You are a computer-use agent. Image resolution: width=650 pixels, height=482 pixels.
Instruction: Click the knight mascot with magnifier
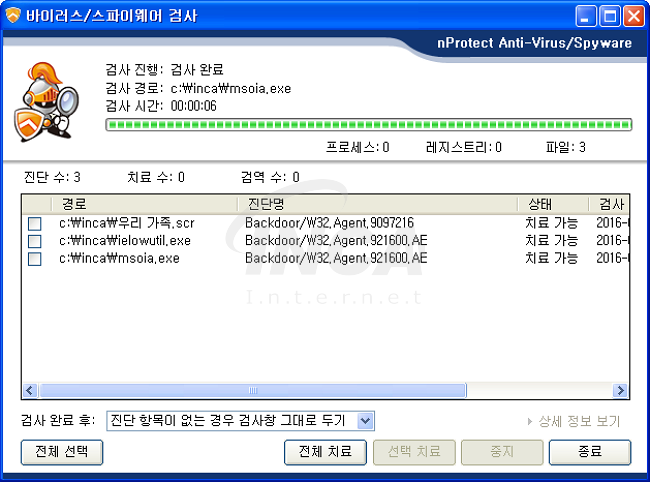pyautogui.click(x=46, y=102)
